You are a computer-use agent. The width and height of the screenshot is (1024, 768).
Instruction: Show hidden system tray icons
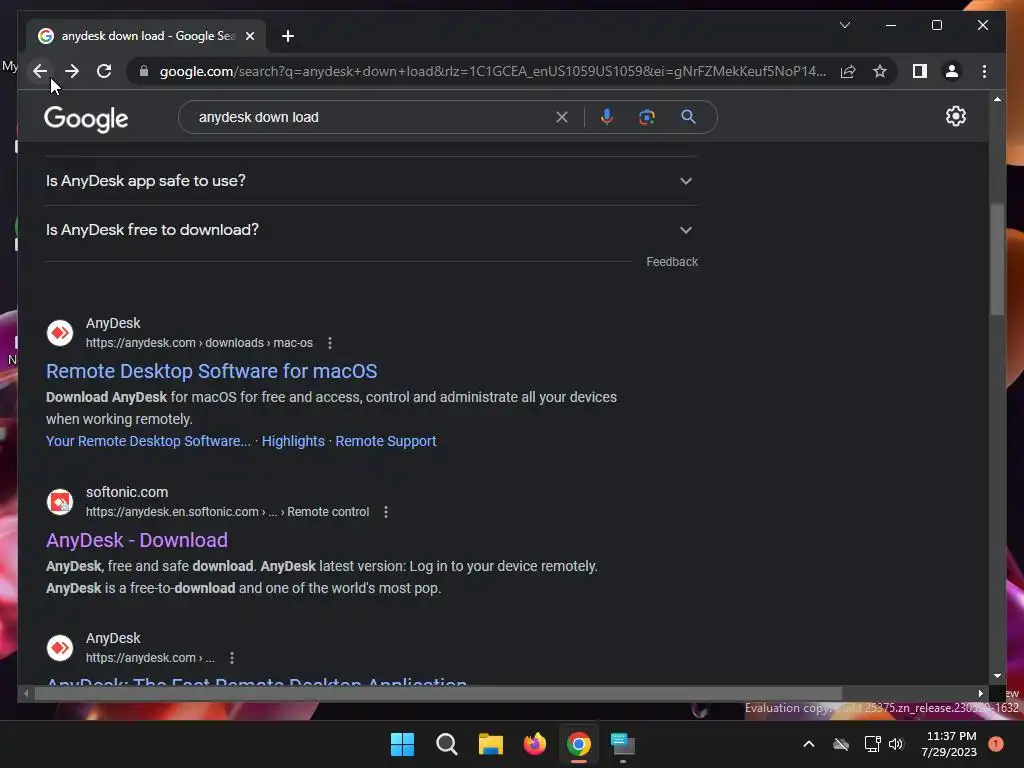click(808, 744)
